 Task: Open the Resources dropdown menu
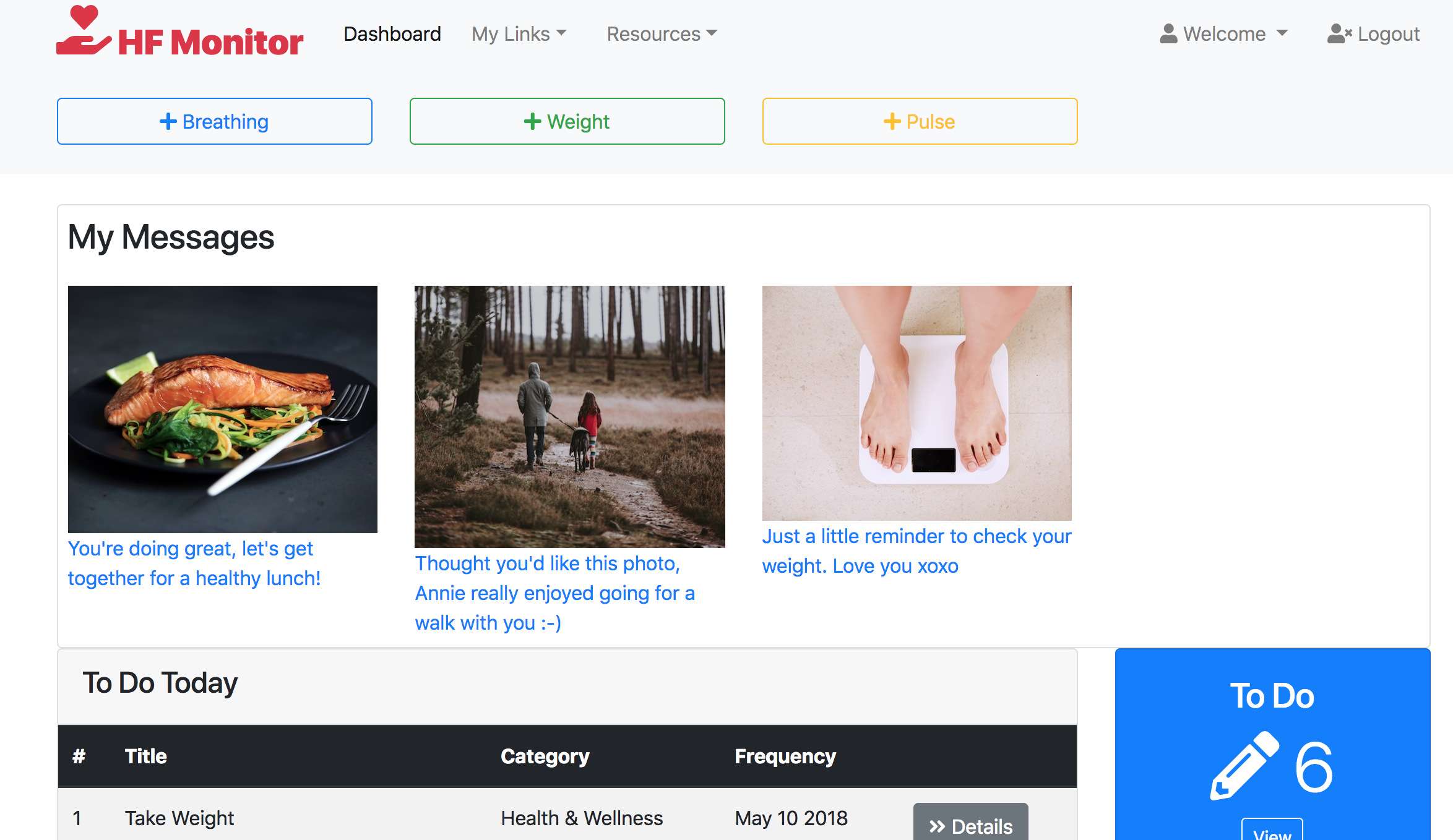[x=661, y=34]
